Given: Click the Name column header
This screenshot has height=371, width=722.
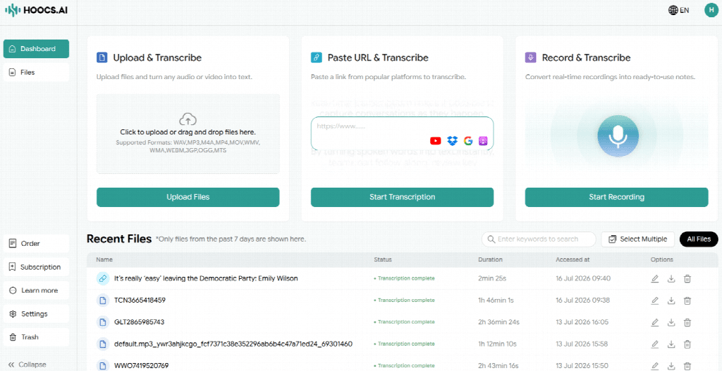Looking at the screenshot, I should coord(104,260).
